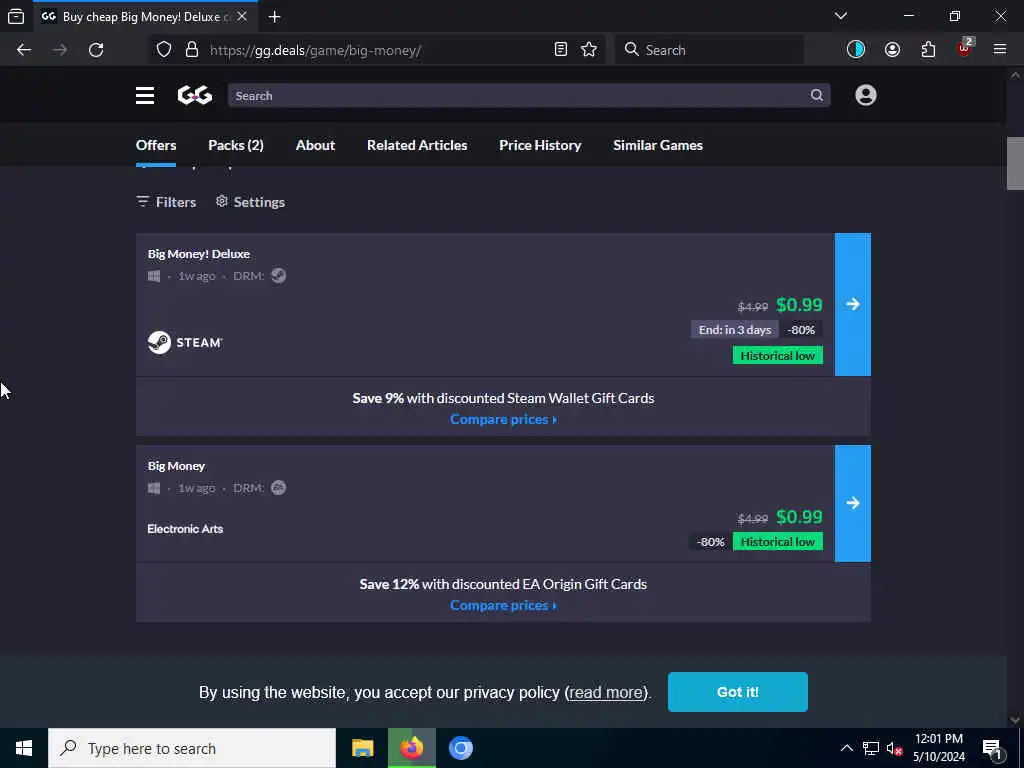Open the GG.deals hamburger menu
Viewport: 1024px width, 768px height.
coord(145,95)
